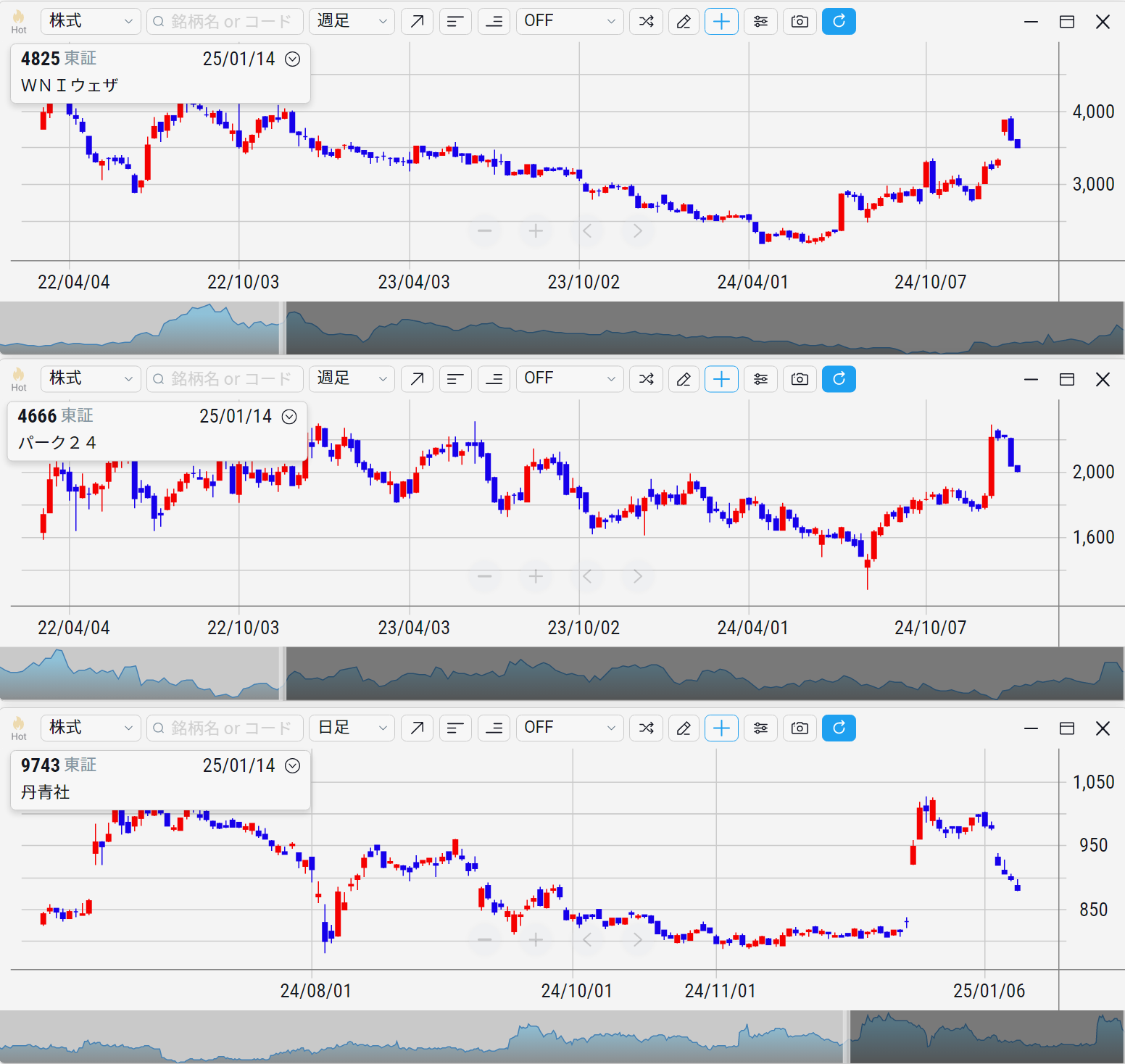Screen dimensions: 1125x1064
Task: Click the left-align lines icon in 9743 chart toolbar
Action: click(455, 728)
